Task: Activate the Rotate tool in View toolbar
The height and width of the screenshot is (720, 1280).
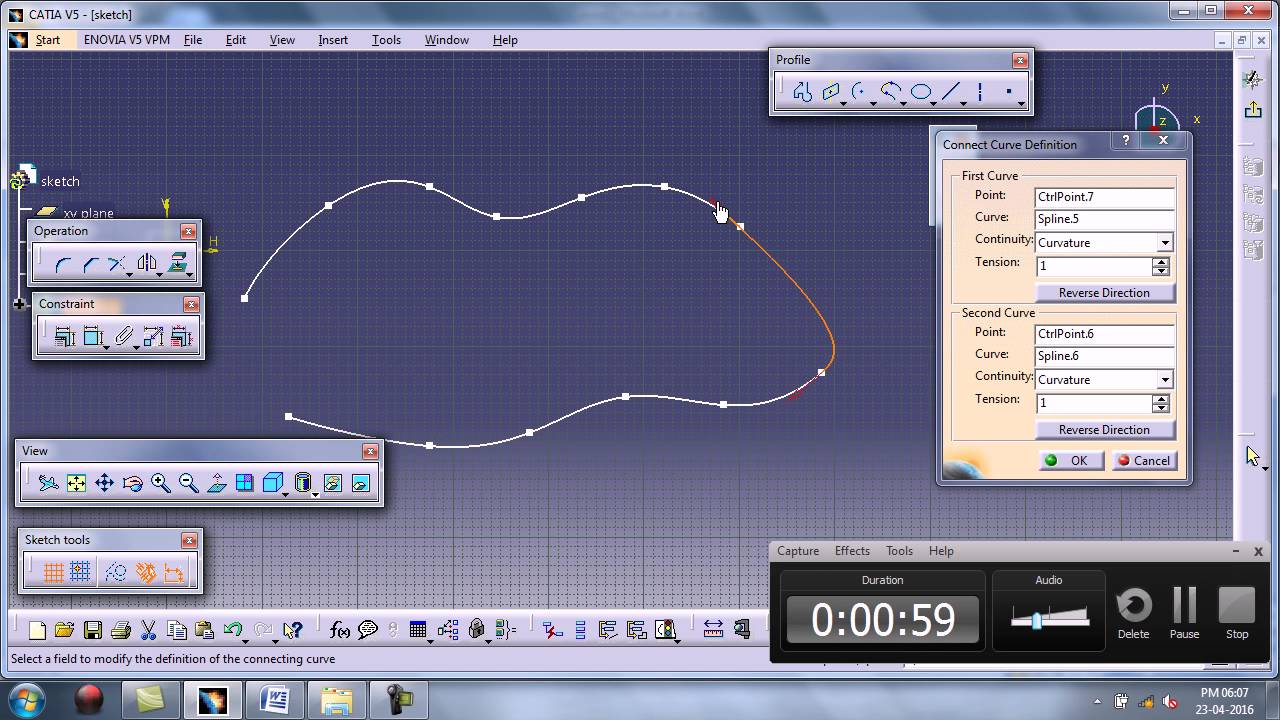Action: (x=132, y=483)
